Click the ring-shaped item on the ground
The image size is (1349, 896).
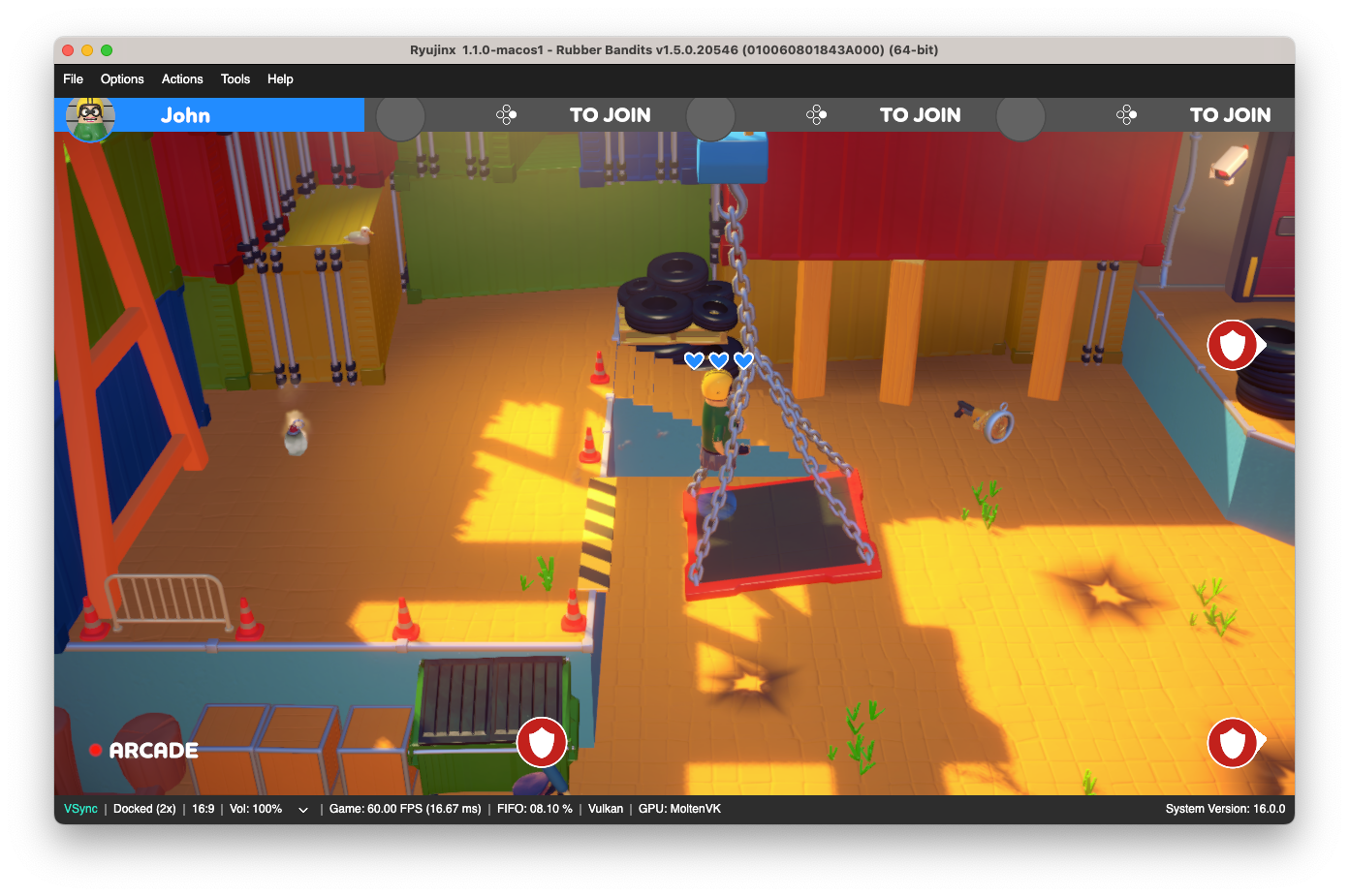click(998, 424)
